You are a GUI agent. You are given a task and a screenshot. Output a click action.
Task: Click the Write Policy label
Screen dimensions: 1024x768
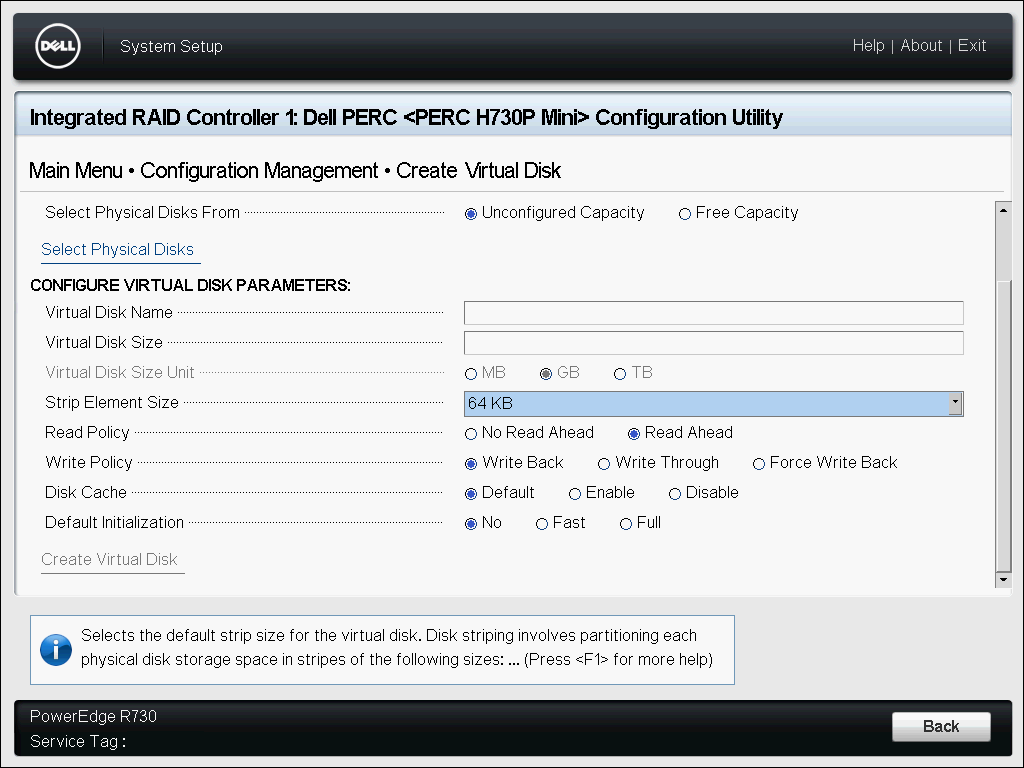[89, 462]
